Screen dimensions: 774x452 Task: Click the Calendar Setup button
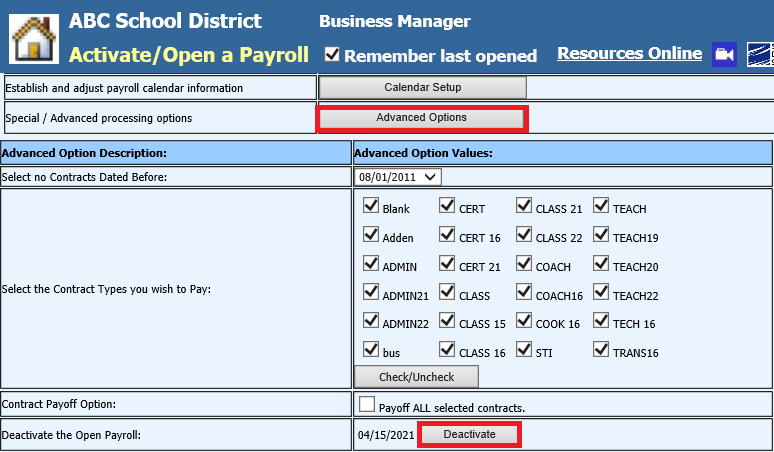click(x=422, y=88)
